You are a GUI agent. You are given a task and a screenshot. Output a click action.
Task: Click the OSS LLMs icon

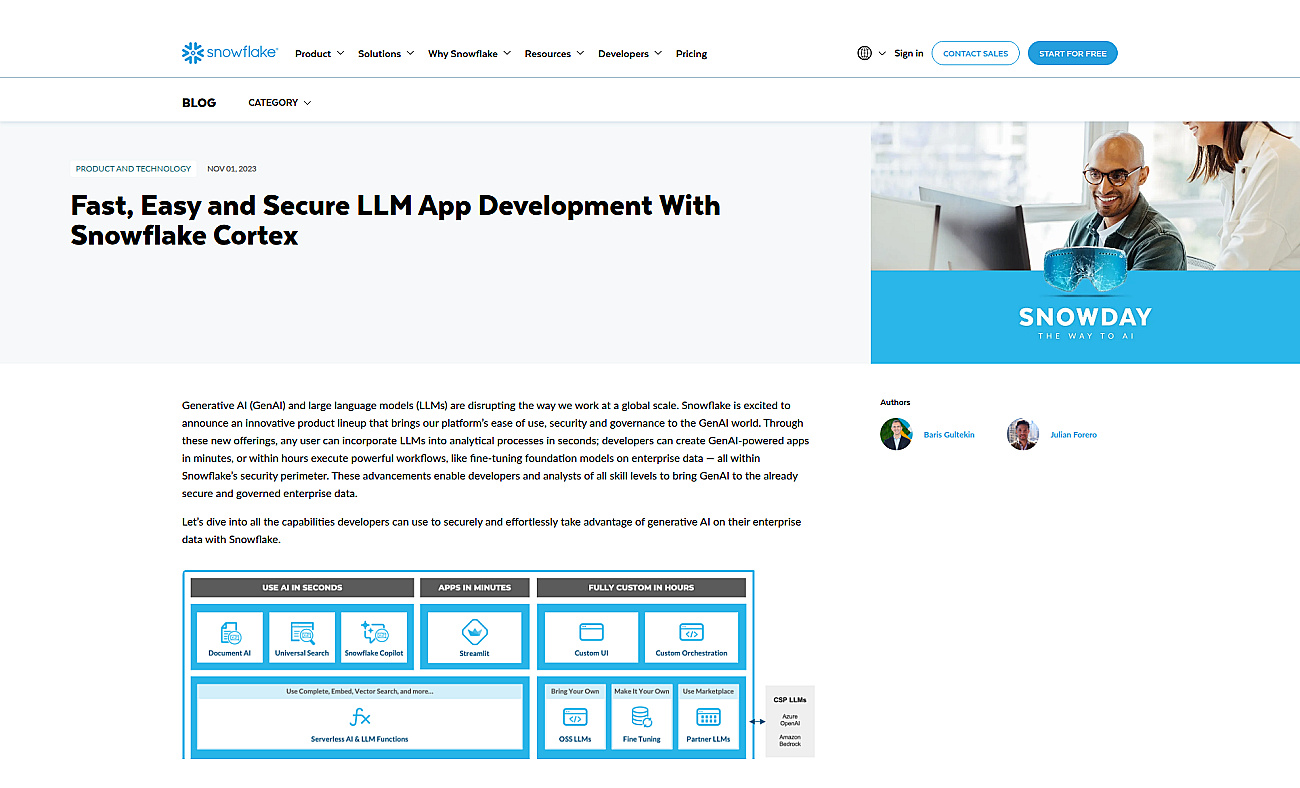coord(575,717)
